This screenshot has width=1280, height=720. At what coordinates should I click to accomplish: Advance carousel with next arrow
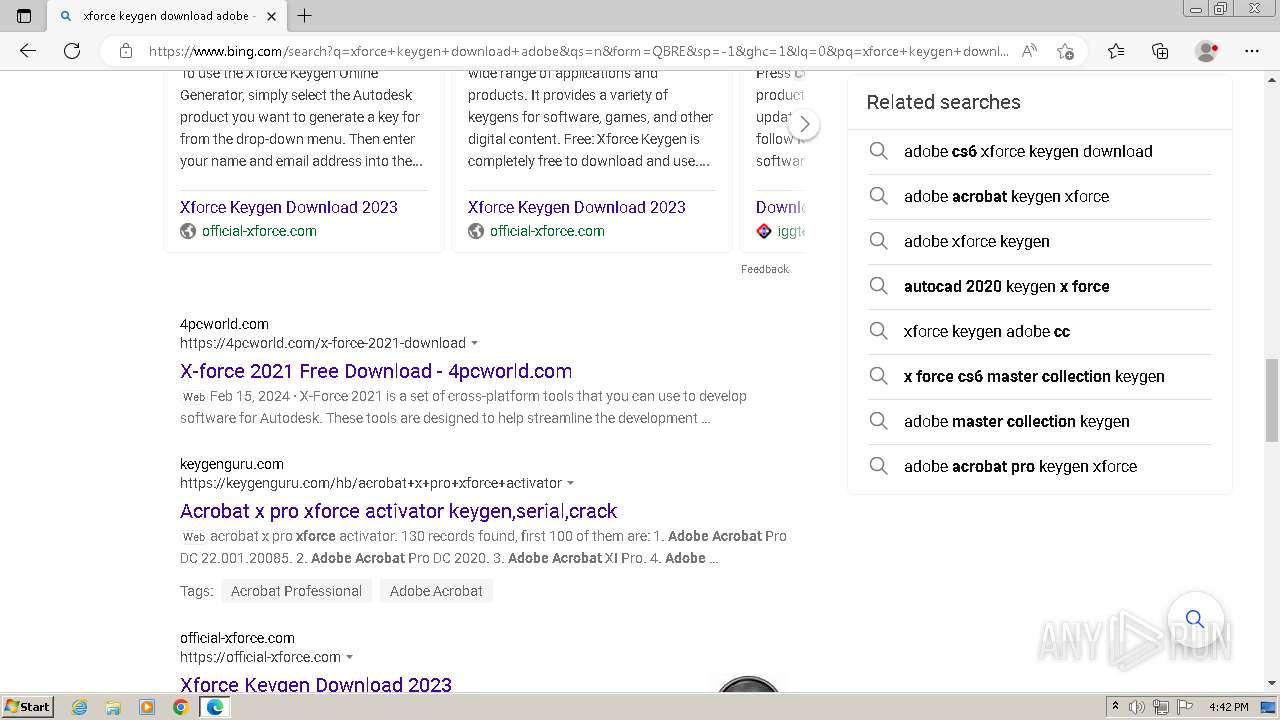804,125
